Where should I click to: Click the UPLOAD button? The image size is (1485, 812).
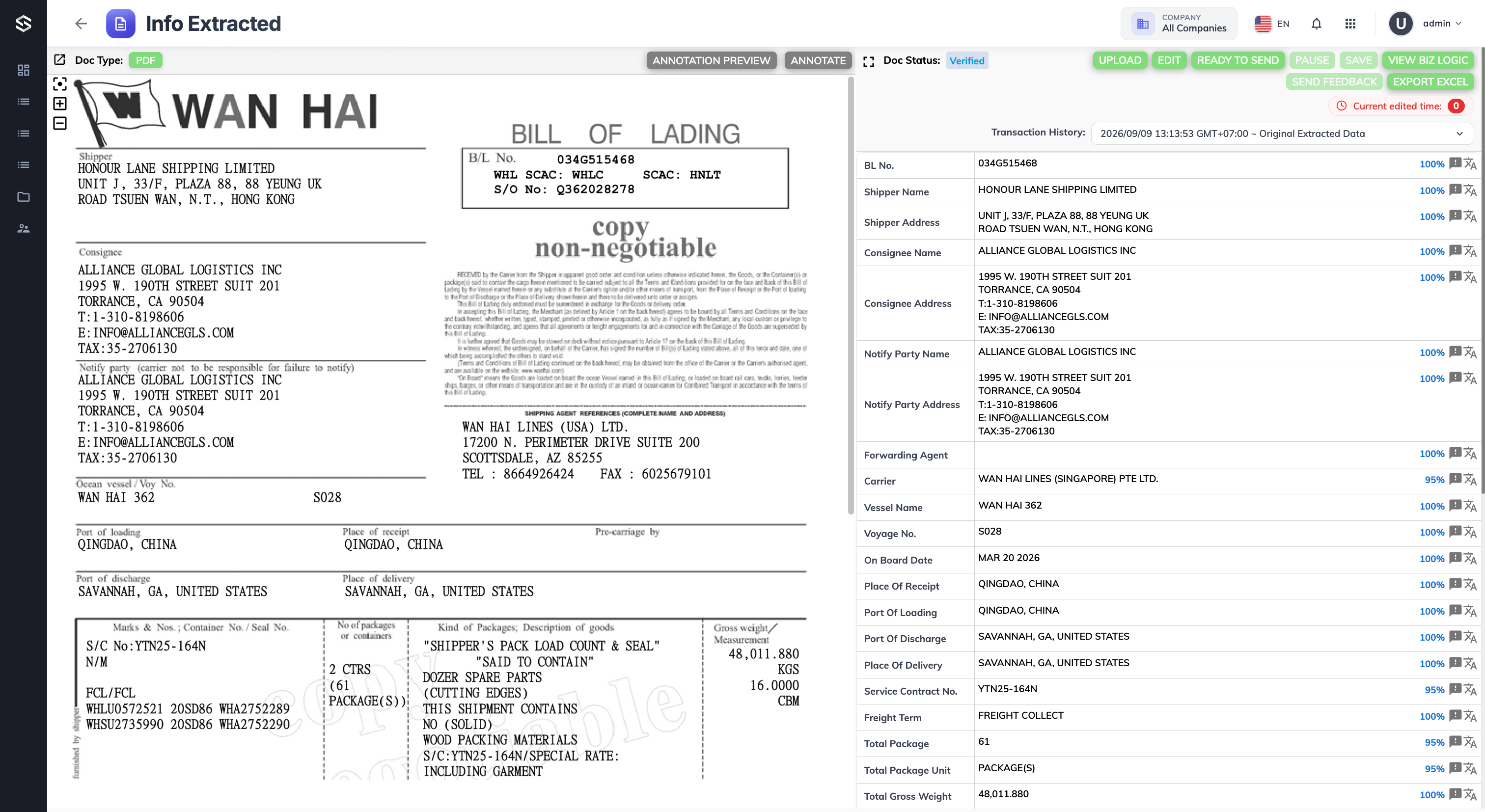[1120, 60]
